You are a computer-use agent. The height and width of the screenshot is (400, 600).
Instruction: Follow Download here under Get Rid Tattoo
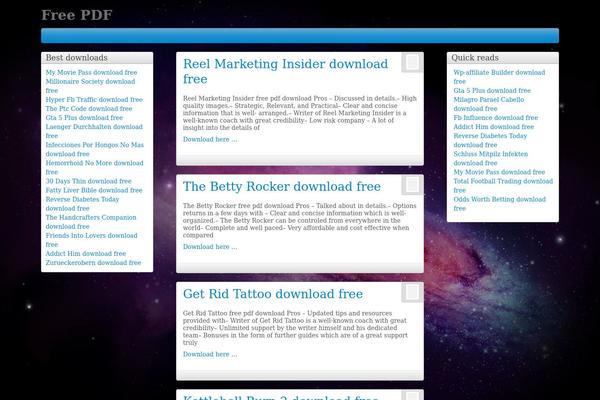point(210,354)
